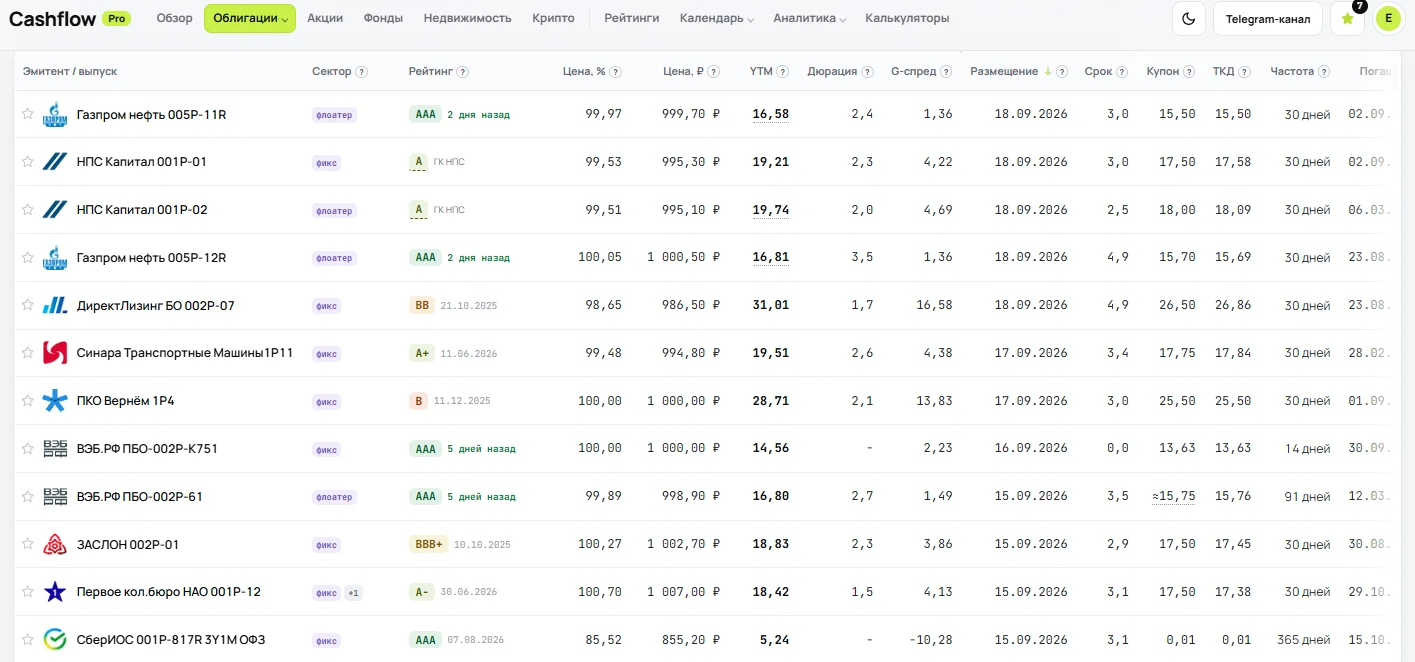Image resolution: width=1415 pixels, height=662 pixels.
Task: Click BB rating badge of ДиректЛизинг
Action: [422, 306]
